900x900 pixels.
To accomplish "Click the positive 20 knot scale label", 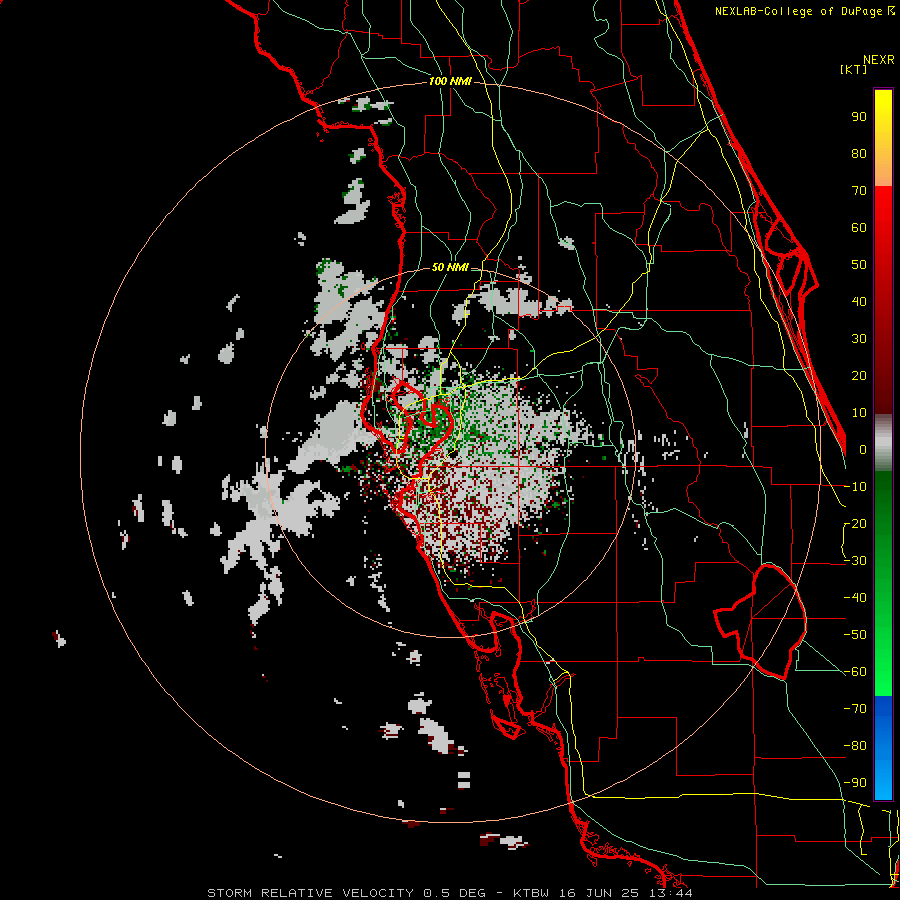I will 859,376.
